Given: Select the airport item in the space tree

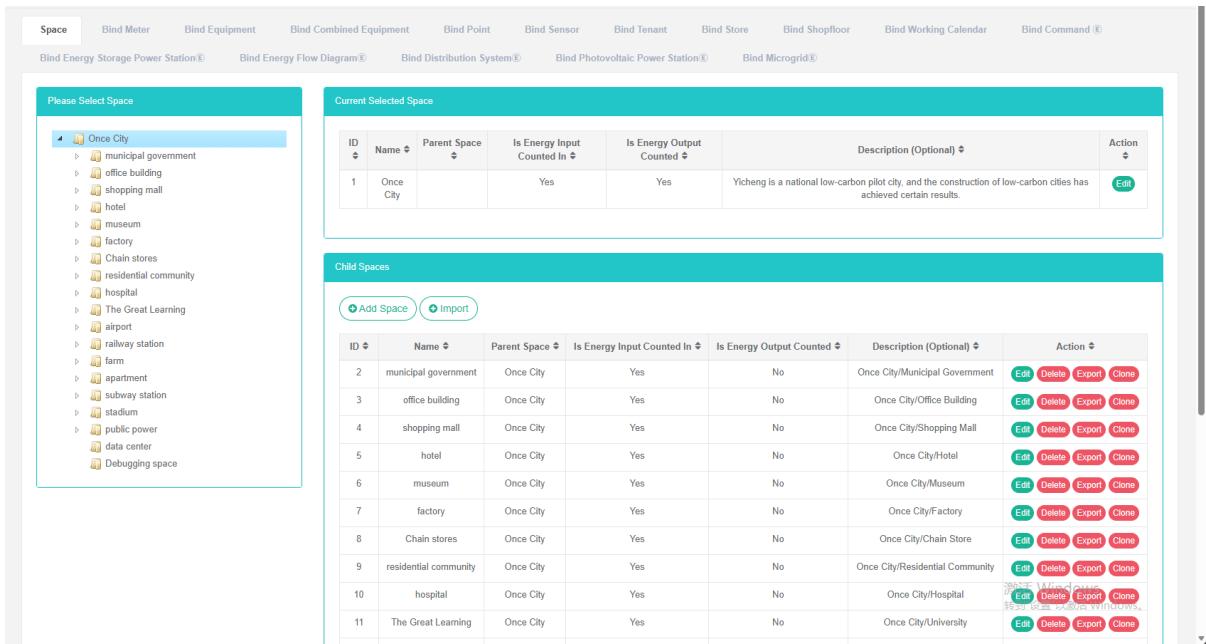Looking at the screenshot, I should [118, 327].
